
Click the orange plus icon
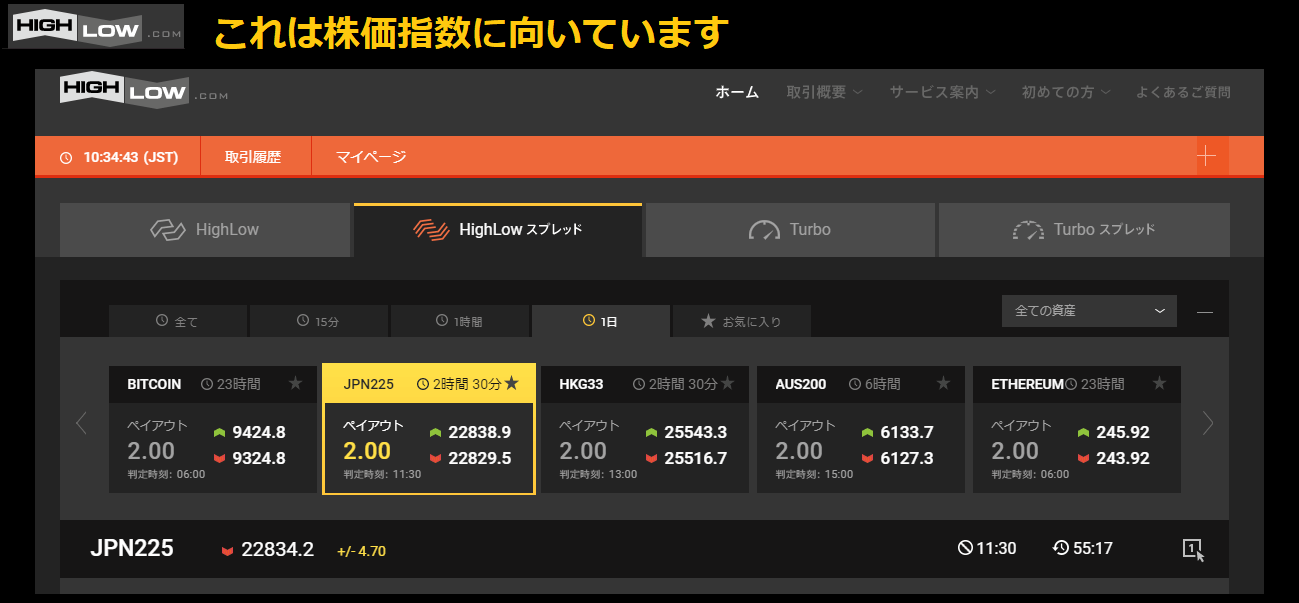pyautogui.click(x=1207, y=156)
